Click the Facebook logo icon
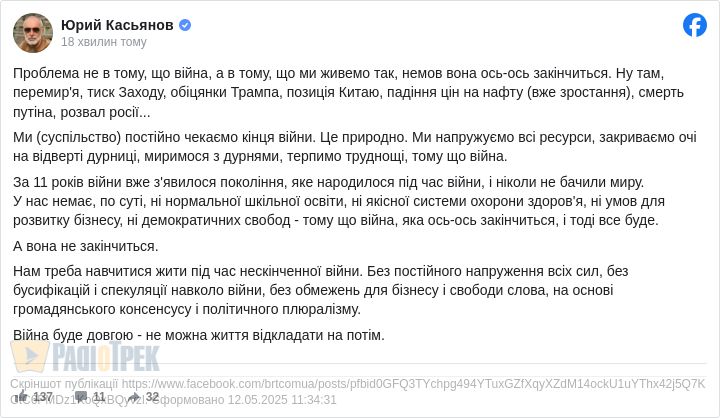720x418 pixels. click(x=695, y=25)
